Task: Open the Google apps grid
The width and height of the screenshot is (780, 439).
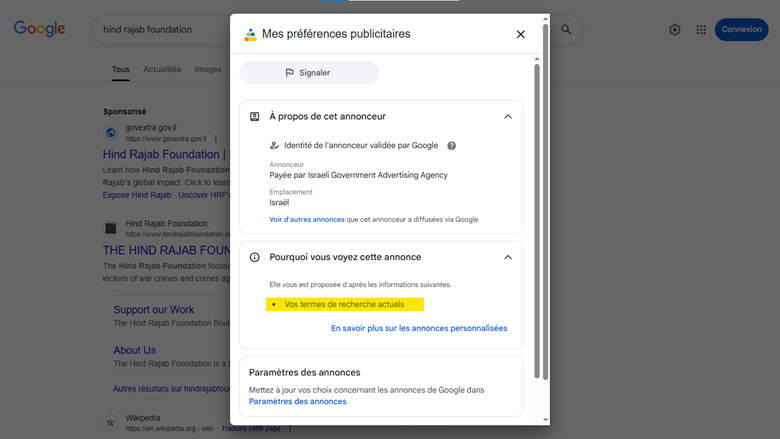Action: coord(701,30)
